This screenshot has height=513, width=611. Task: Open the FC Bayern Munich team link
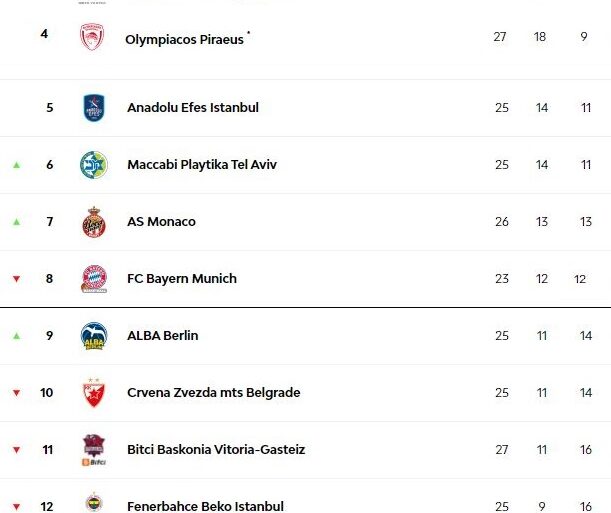(x=182, y=279)
